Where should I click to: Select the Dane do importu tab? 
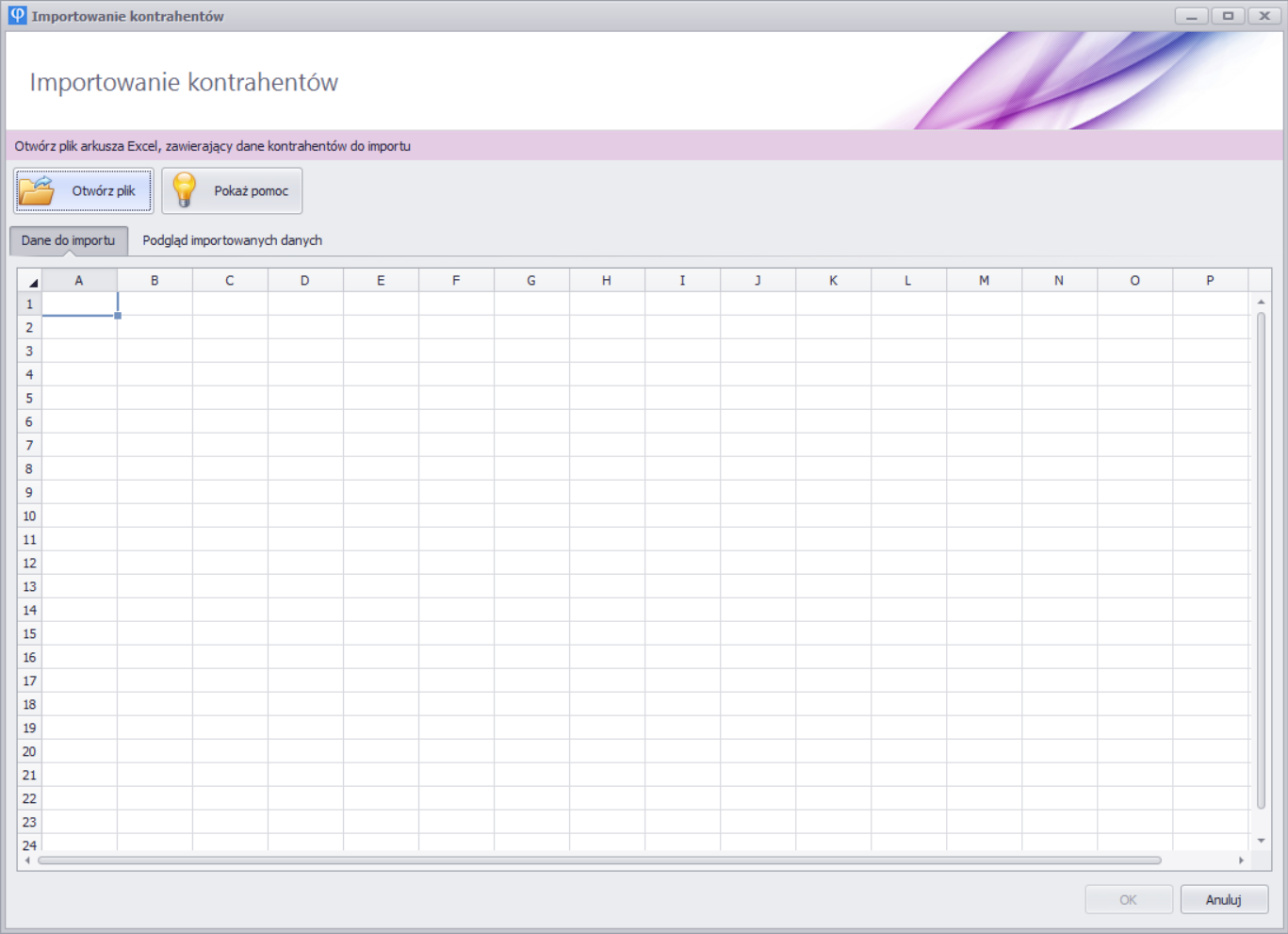(x=68, y=240)
